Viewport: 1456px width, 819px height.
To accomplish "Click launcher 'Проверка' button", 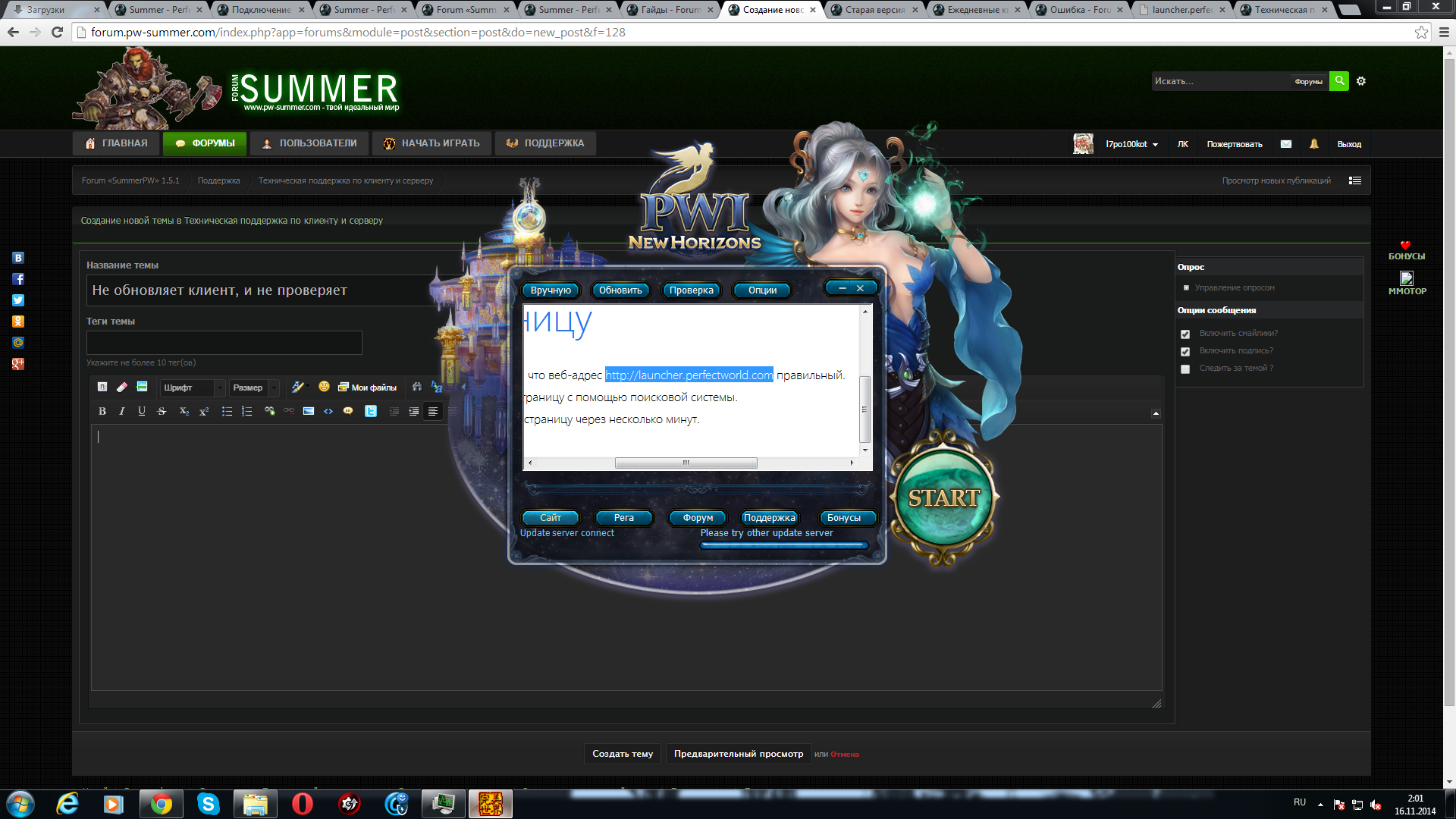I will [692, 290].
